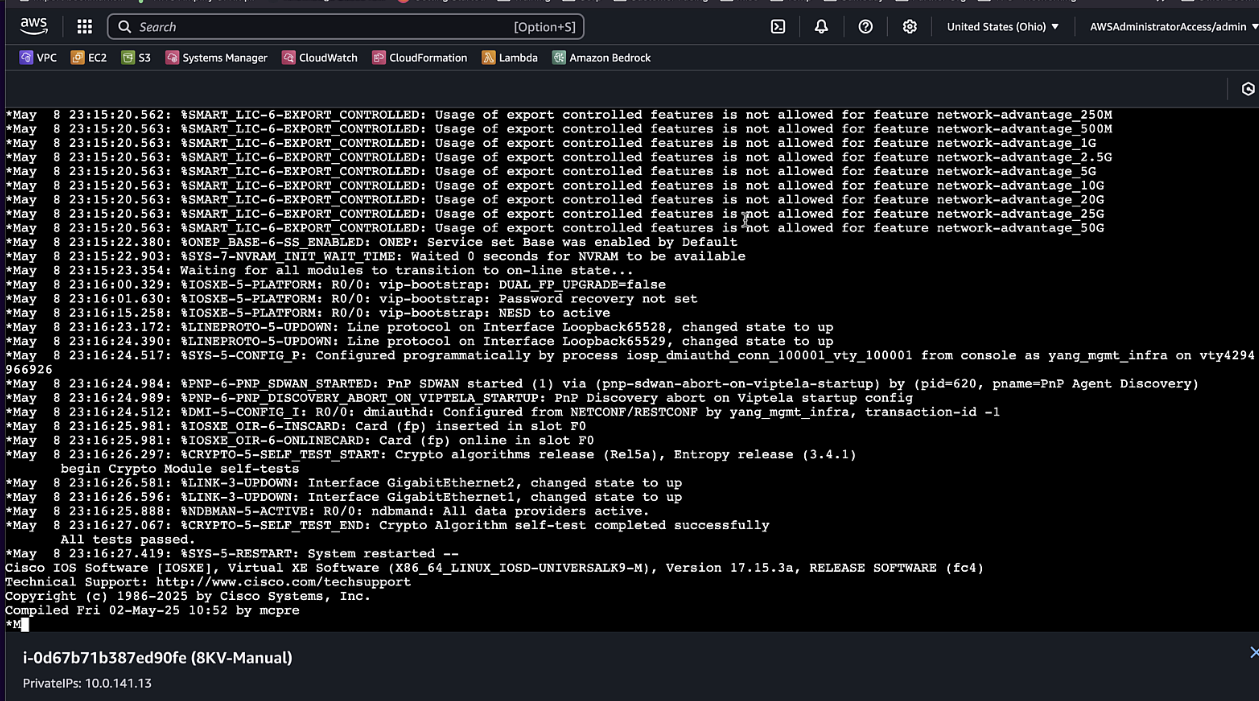The image size is (1259, 701).
Task: Open the AWS services grid menu
Action: pyautogui.click(x=85, y=27)
